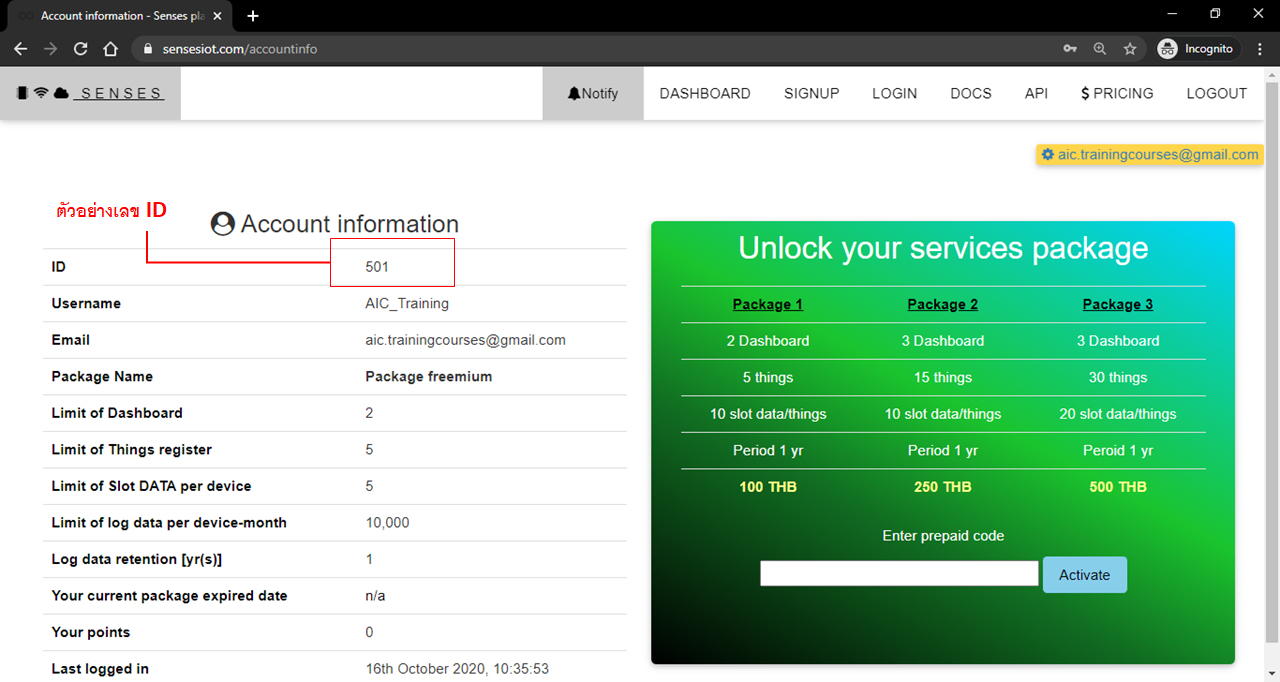Reload the page with refresh icon
This screenshot has height=682, width=1280.
pyautogui.click(x=80, y=49)
